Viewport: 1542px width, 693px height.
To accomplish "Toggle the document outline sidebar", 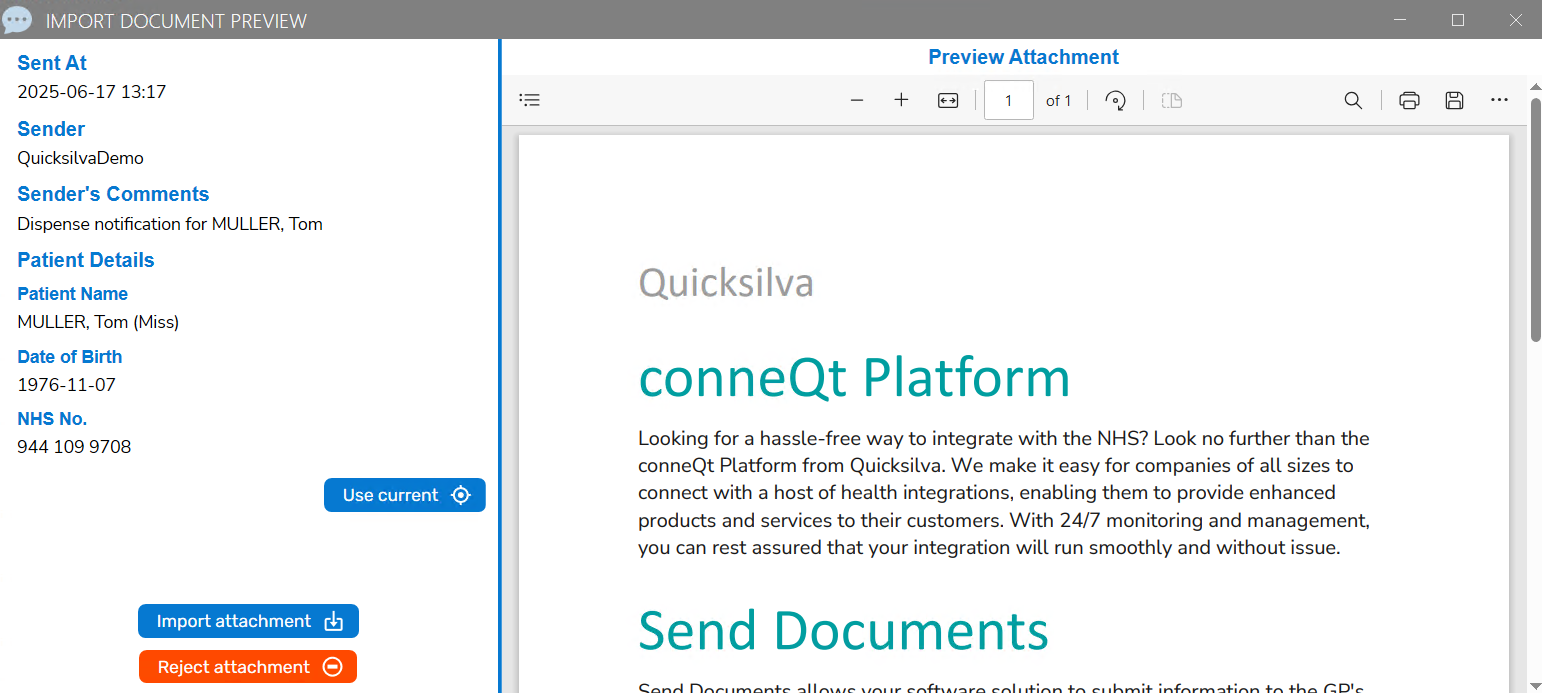I will tap(529, 100).
